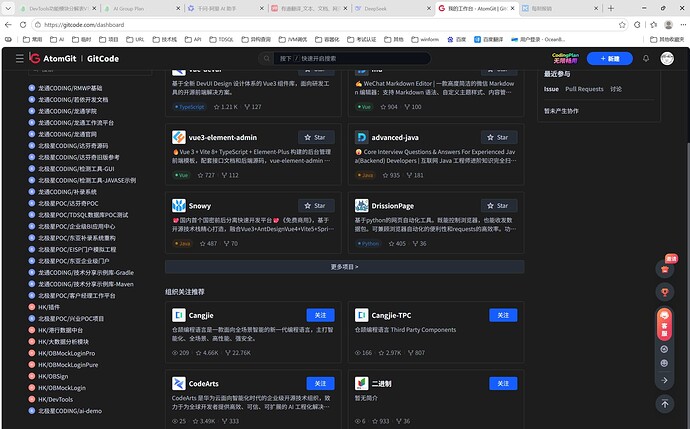Click the vue3-element-admin project logo
Viewport: 690px width, 429px height.
pyautogui.click(x=179, y=137)
